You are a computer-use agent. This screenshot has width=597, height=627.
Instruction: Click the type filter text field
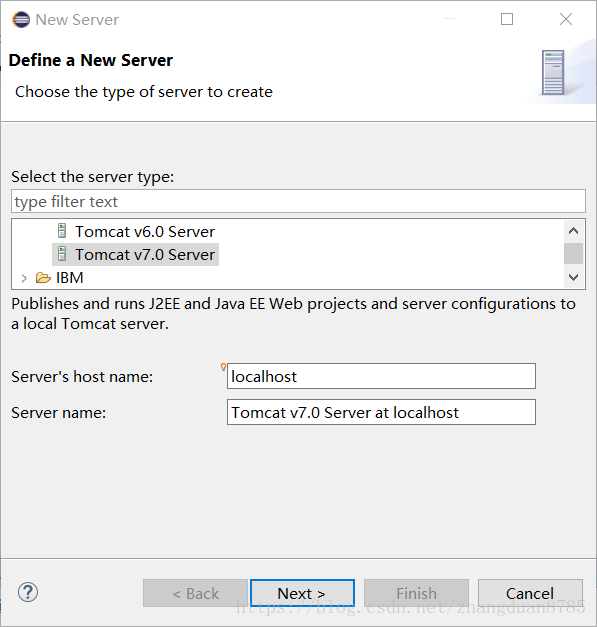pos(298,202)
